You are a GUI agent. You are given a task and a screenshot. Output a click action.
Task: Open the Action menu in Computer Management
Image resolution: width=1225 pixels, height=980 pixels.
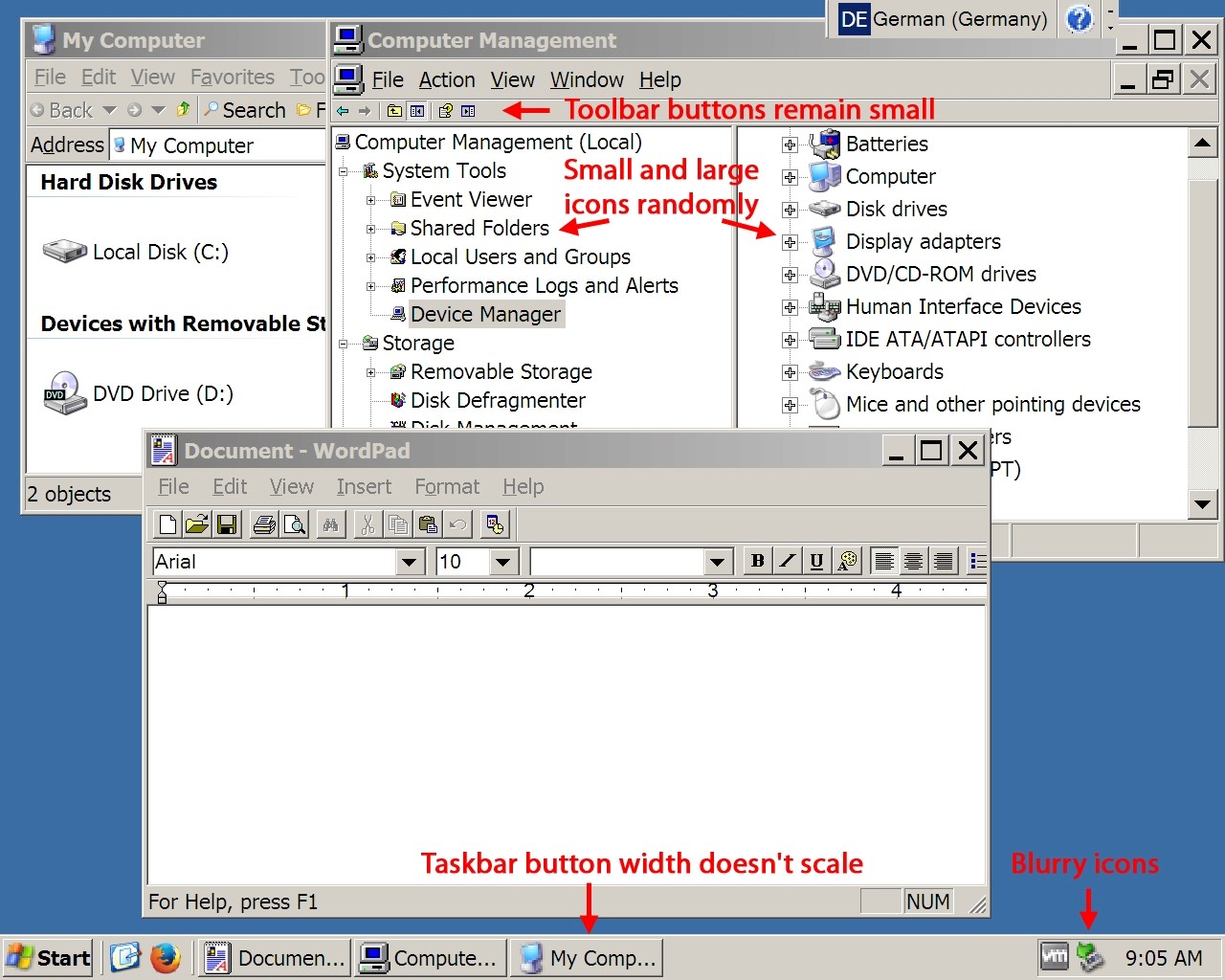pyautogui.click(x=447, y=79)
